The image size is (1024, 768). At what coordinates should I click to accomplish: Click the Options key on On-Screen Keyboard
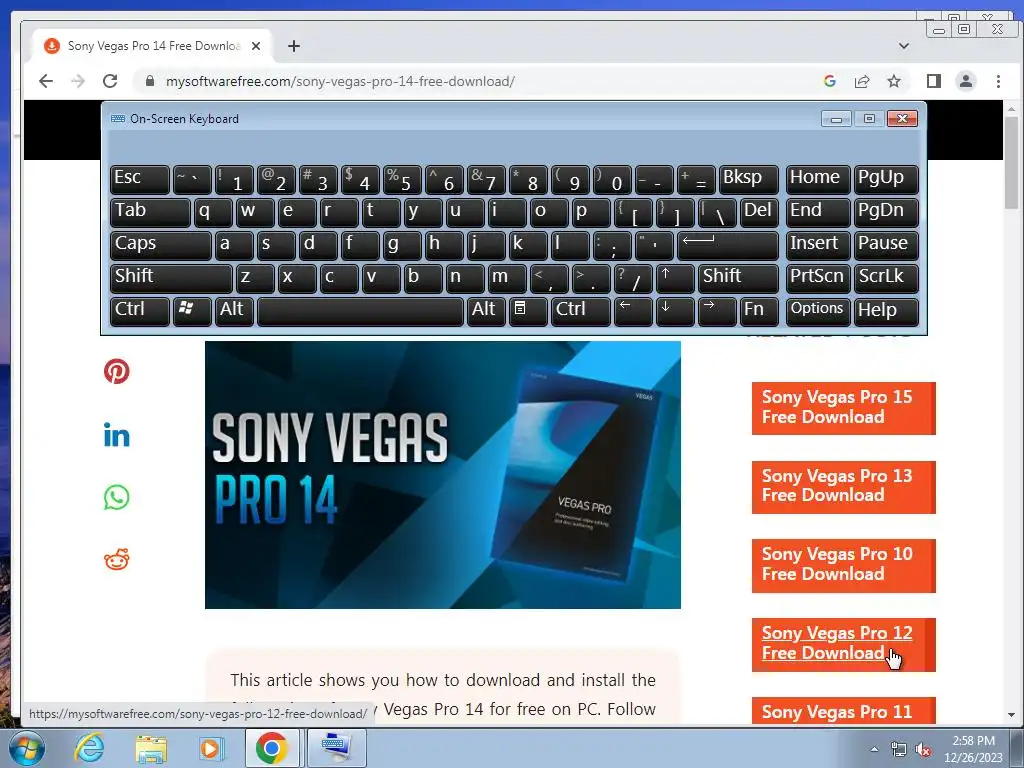click(x=818, y=311)
